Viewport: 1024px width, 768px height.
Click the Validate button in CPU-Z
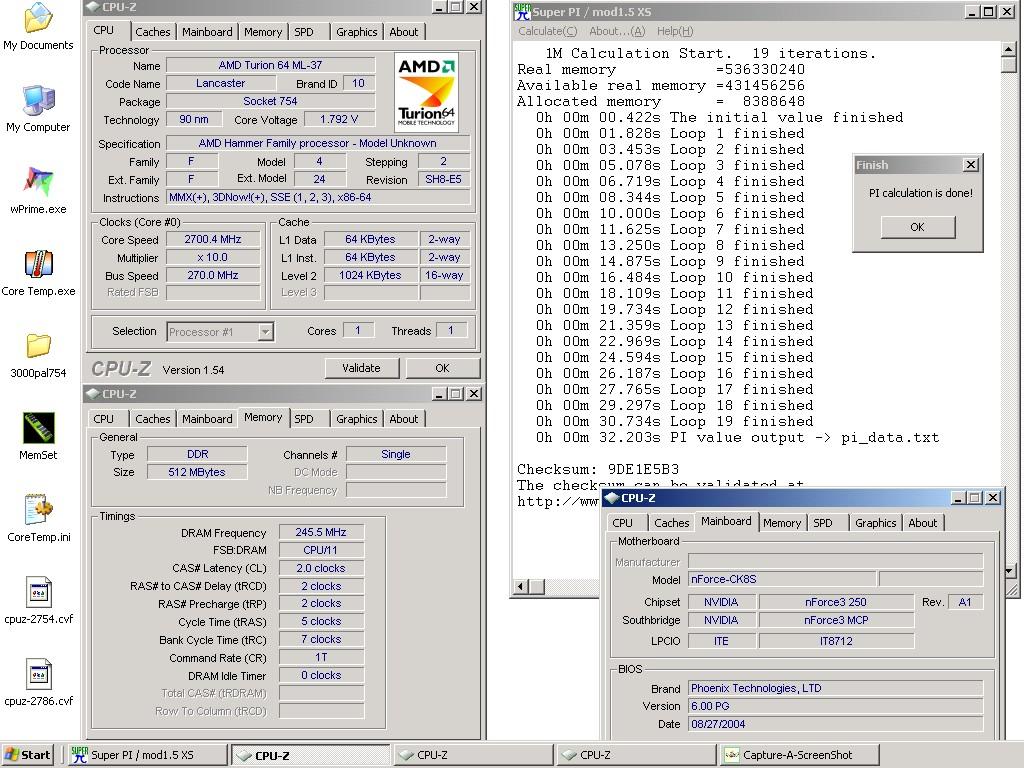pos(361,368)
